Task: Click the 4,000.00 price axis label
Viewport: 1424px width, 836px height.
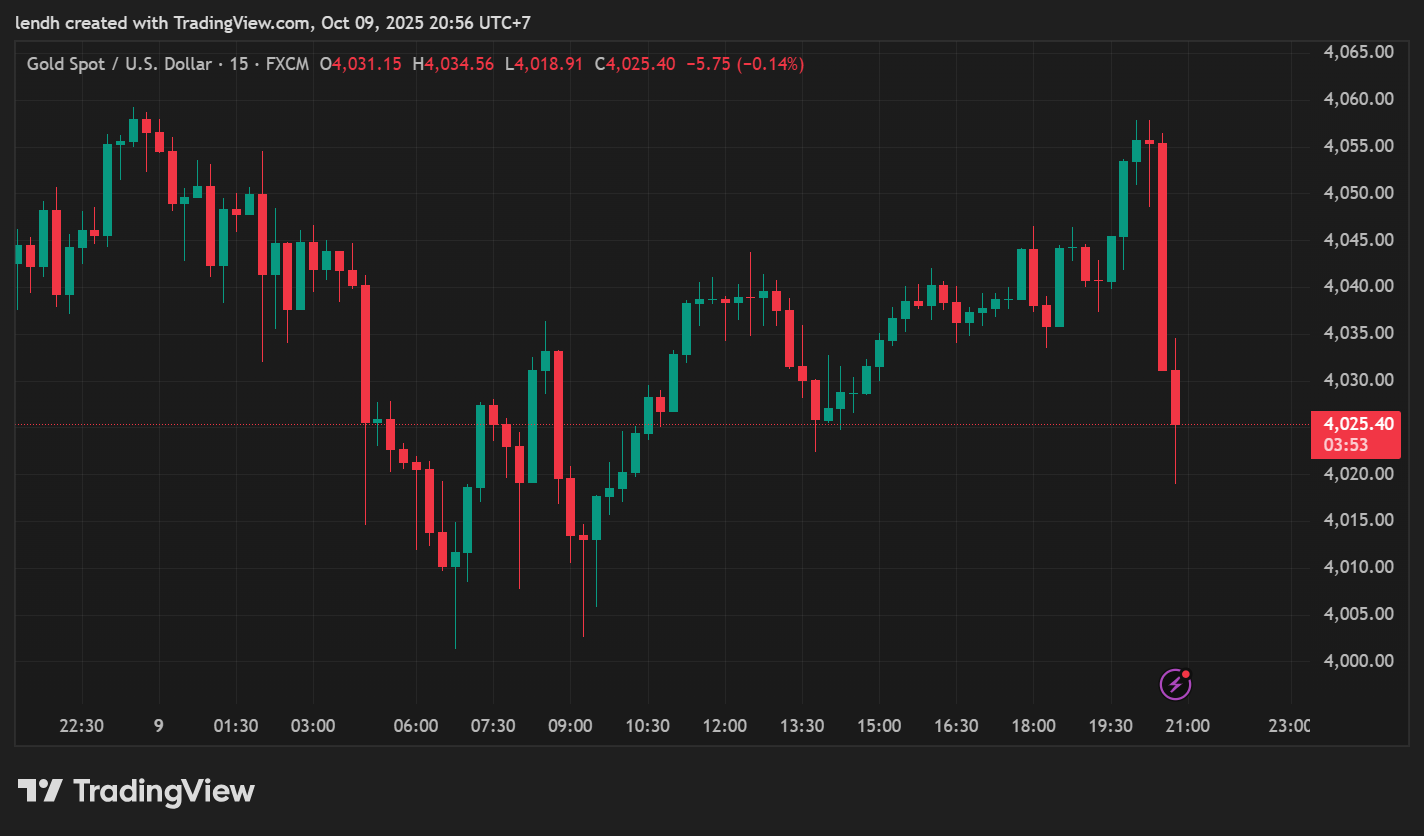Action: pyautogui.click(x=1358, y=661)
